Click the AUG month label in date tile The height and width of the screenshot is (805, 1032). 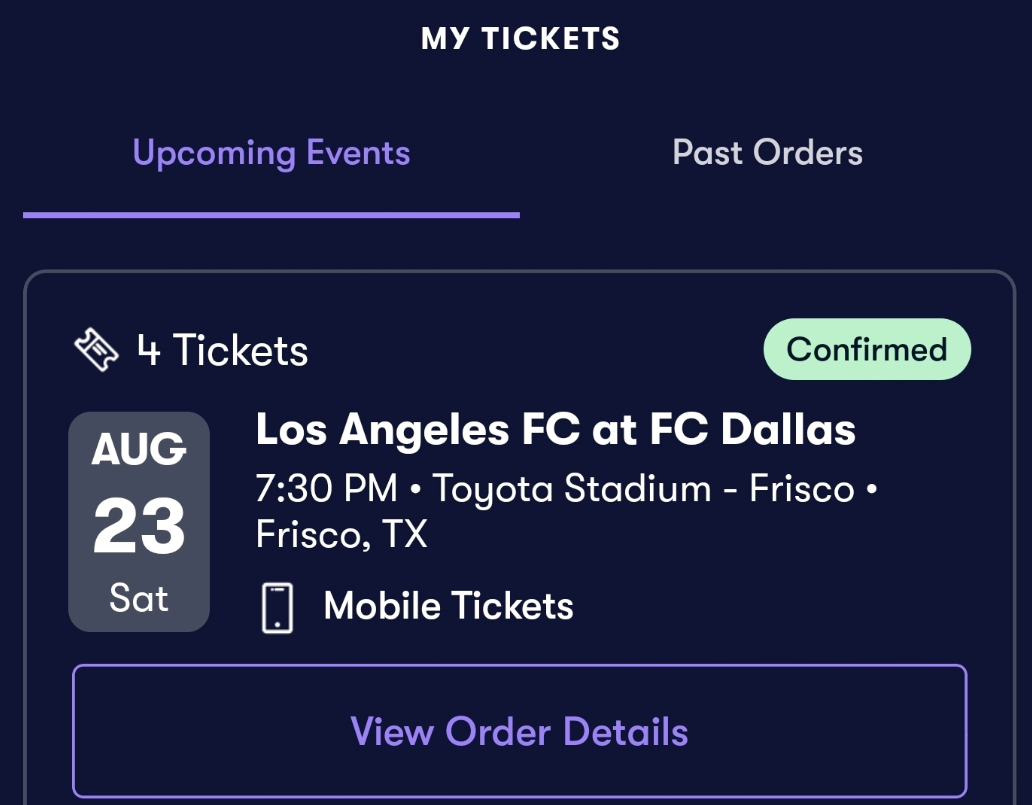coord(139,450)
